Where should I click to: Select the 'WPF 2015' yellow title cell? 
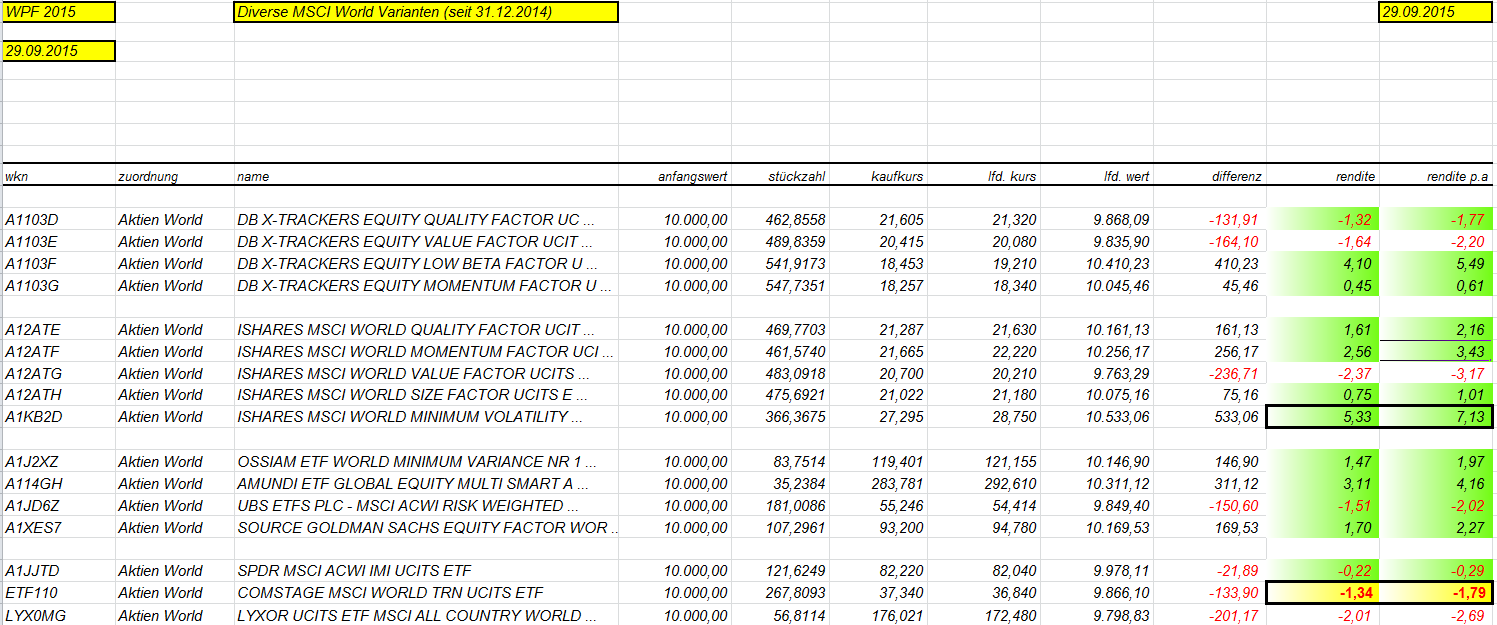pos(58,12)
